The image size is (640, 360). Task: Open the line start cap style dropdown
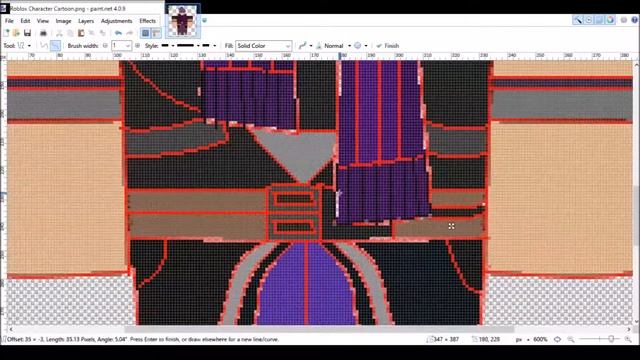click(168, 46)
